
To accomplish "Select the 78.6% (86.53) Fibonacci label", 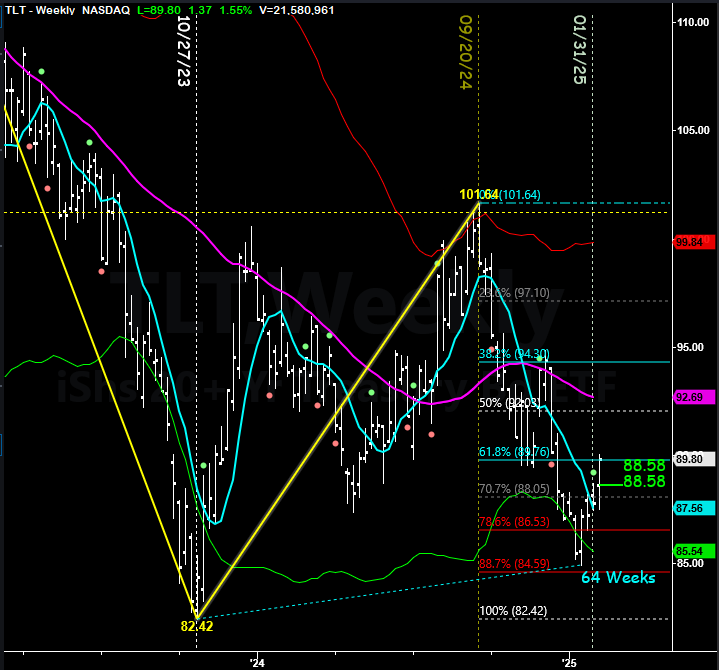I will [514, 522].
